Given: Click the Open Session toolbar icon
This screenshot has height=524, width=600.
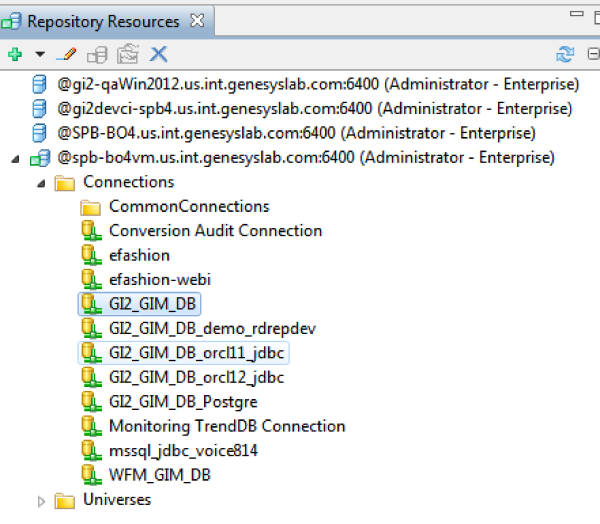Looking at the screenshot, I should coord(97,54).
